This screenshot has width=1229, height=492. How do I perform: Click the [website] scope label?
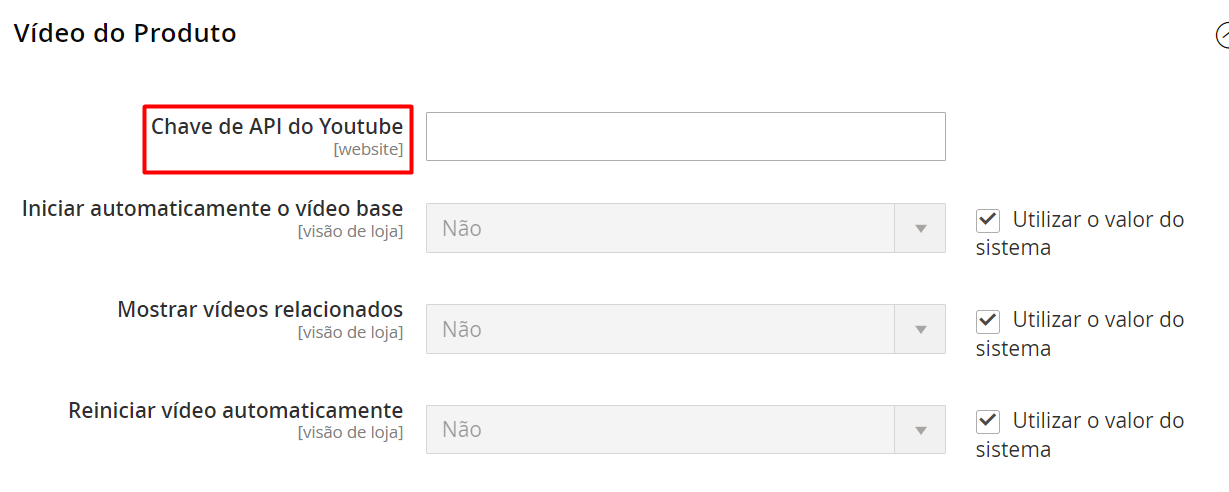[x=368, y=150]
